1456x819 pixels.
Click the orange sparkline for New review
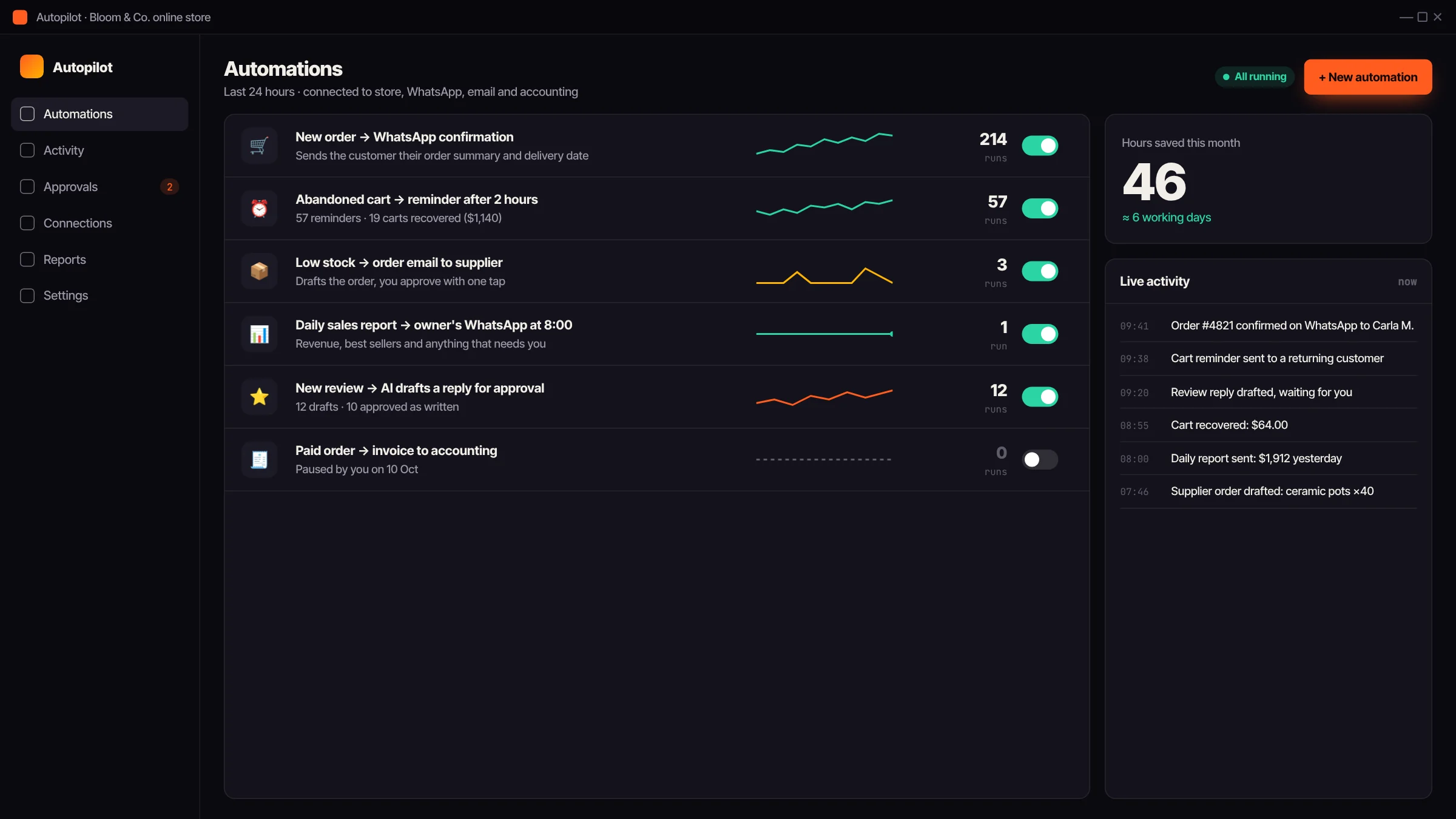click(824, 397)
